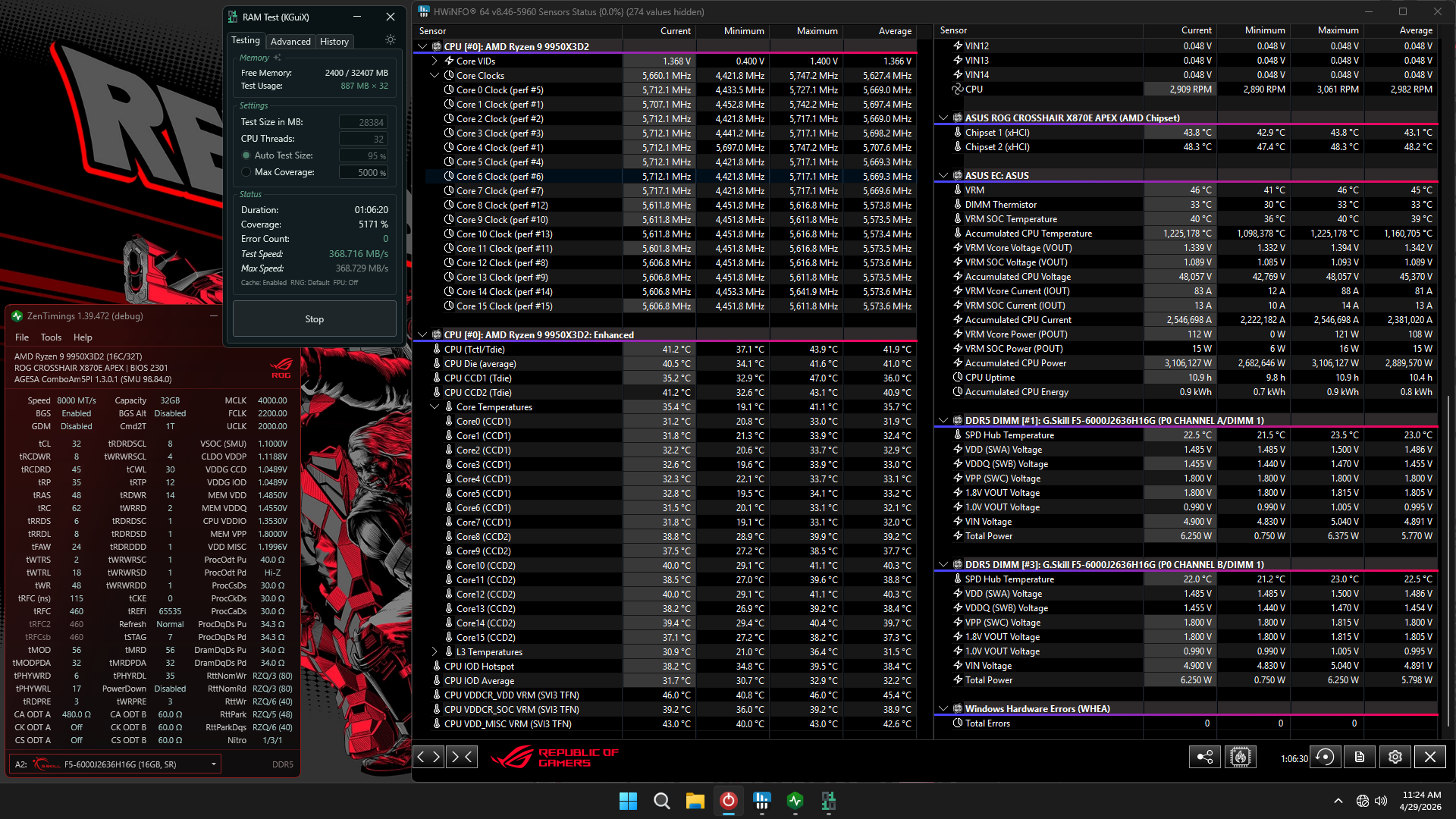Image resolution: width=1456 pixels, height=819 pixels.
Task: Select the Testing tab in RAM Test
Action: click(246, 40)
